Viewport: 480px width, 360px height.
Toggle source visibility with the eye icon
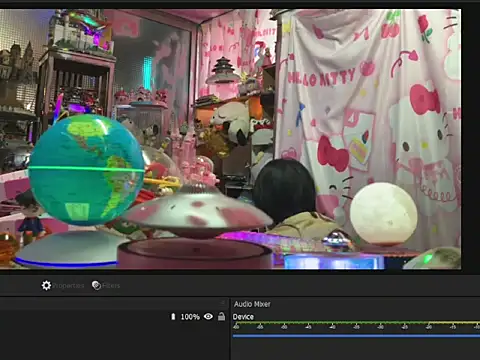point(208,316)
